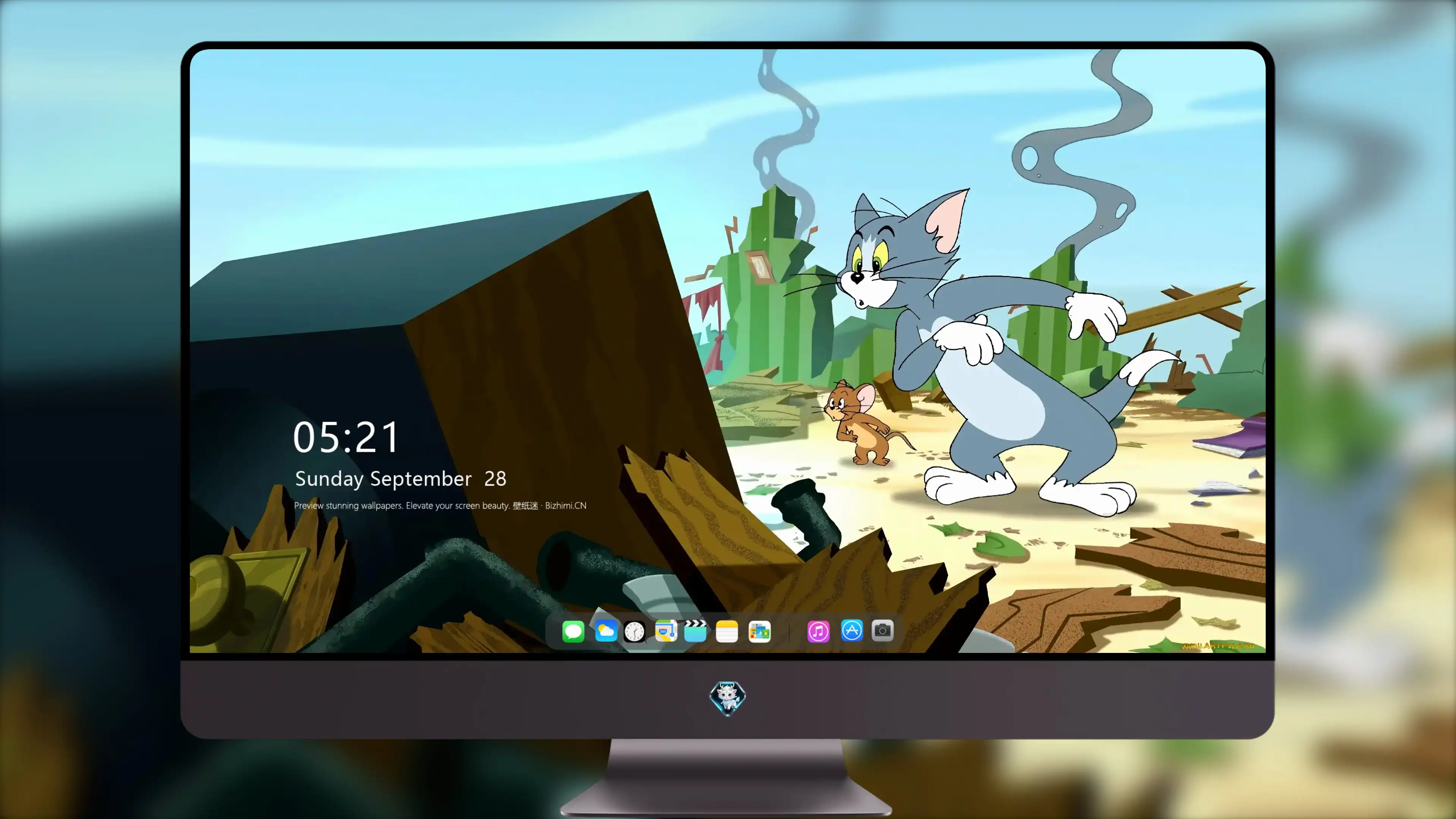Click the date text 'Sunday September 28'
The width and height of the screenshot is (1456, 819).
point(401,479)
